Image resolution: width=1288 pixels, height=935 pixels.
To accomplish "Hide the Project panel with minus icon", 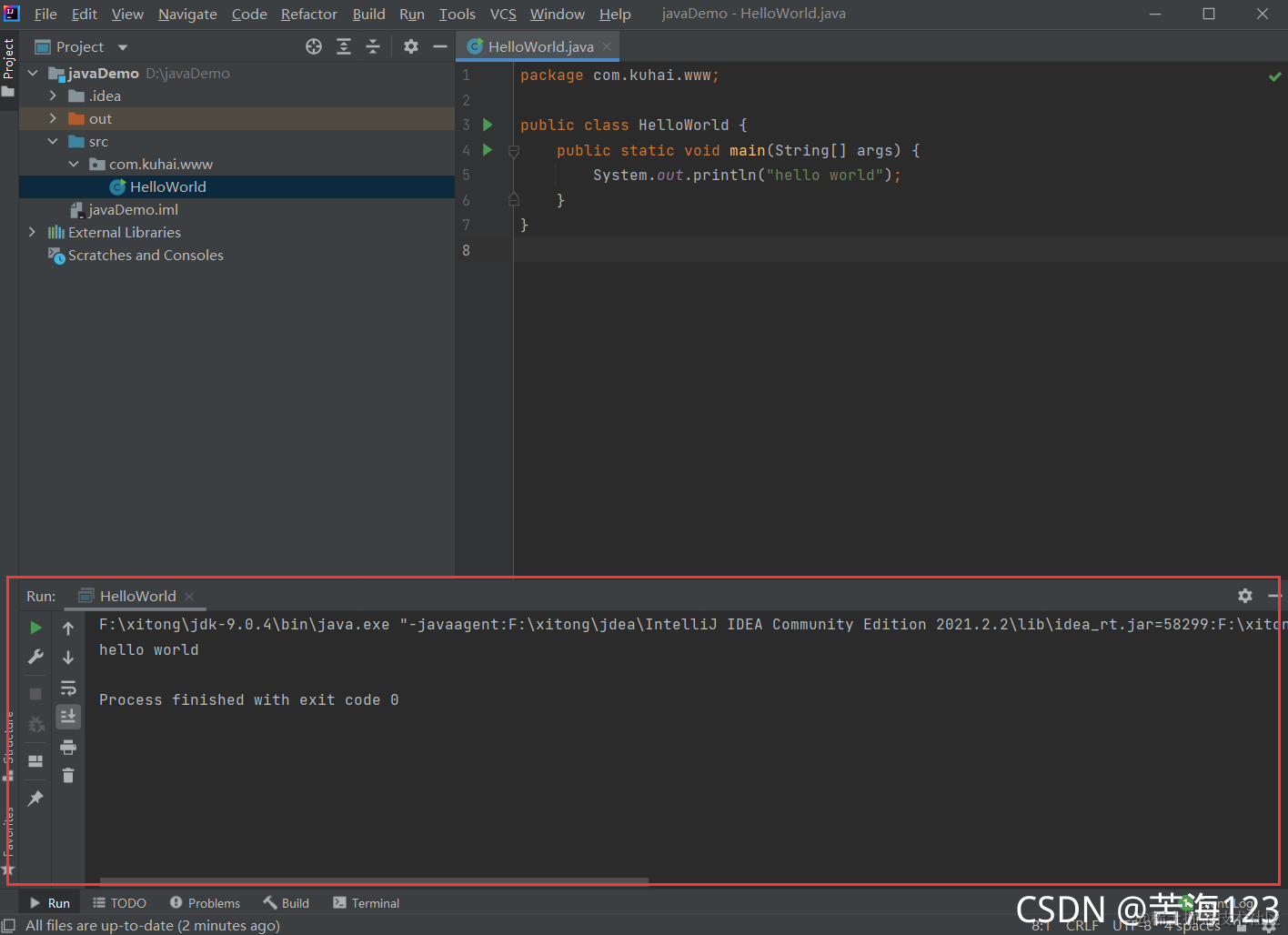I will click(x=440, y=46).
